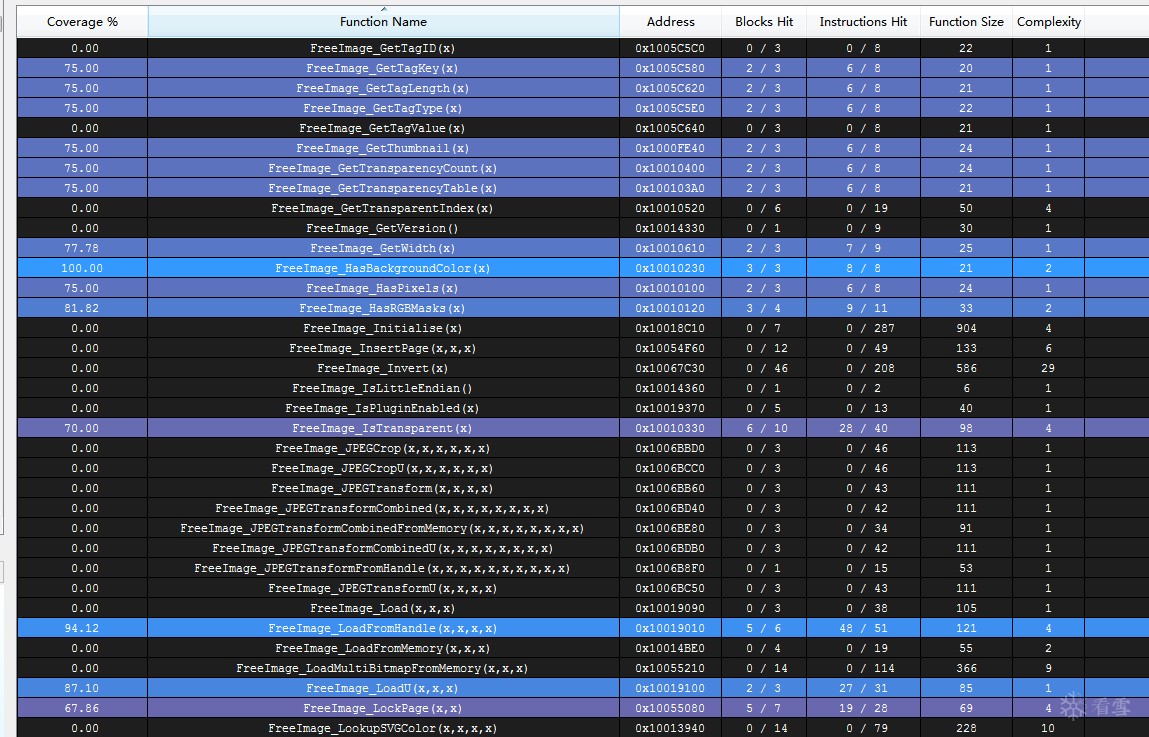Click the 87.10 coverage percentage cell
1149x737 pixels.
point(81,689)
